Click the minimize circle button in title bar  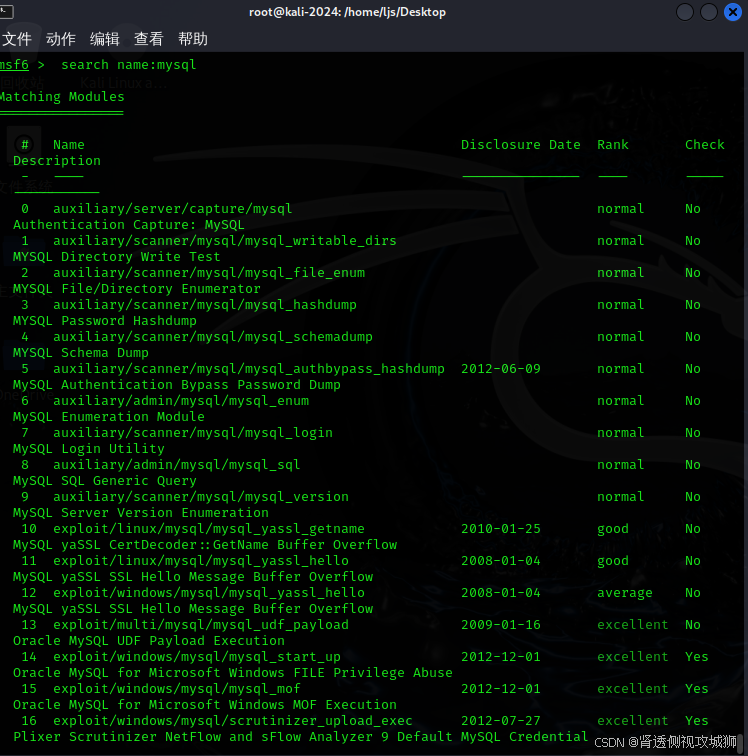pos(685,12)
